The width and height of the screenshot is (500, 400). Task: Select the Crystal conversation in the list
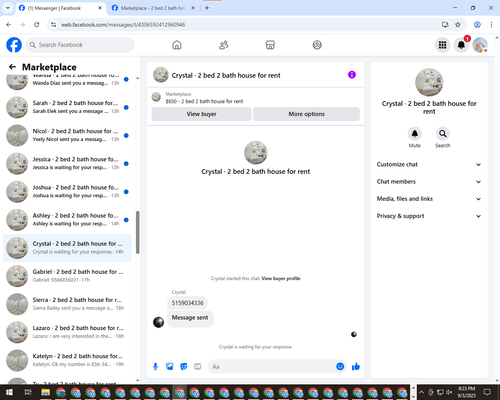pos(68,248)
